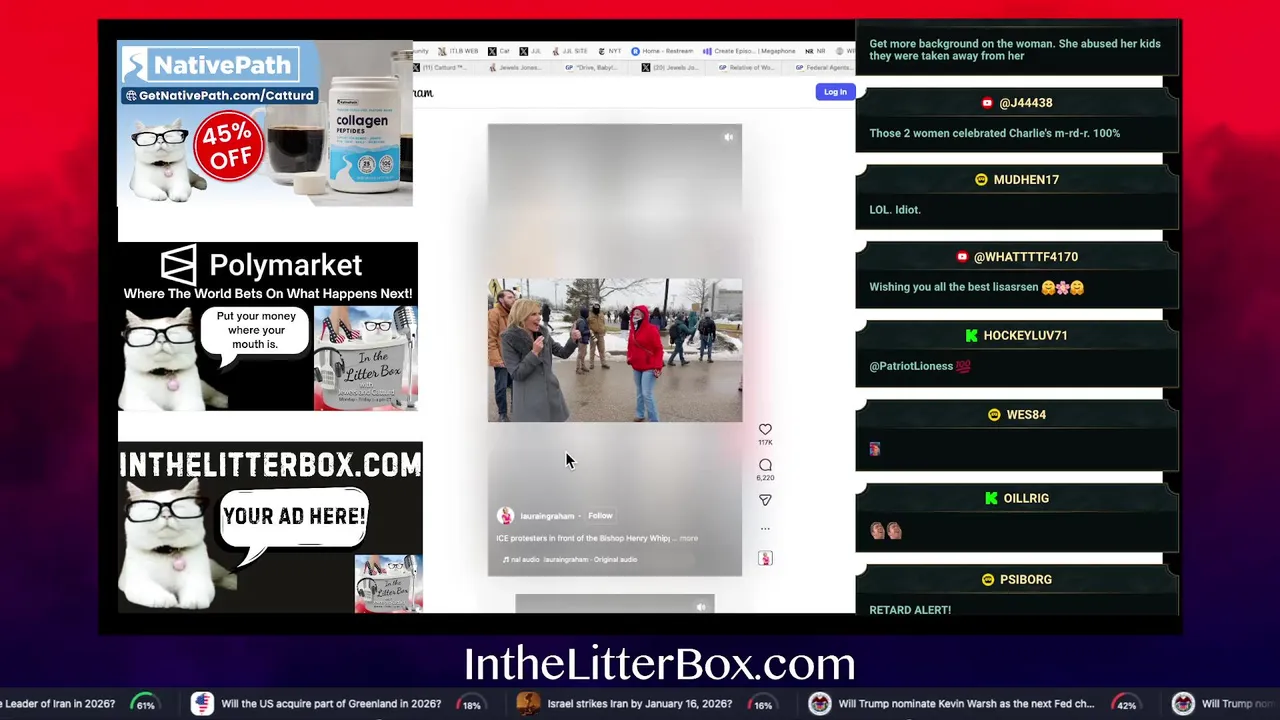Click the YouTube icon beside @J44438
Image resolution: width=1280 pixels, height=720 pixels.
click(x=987, y=103)
